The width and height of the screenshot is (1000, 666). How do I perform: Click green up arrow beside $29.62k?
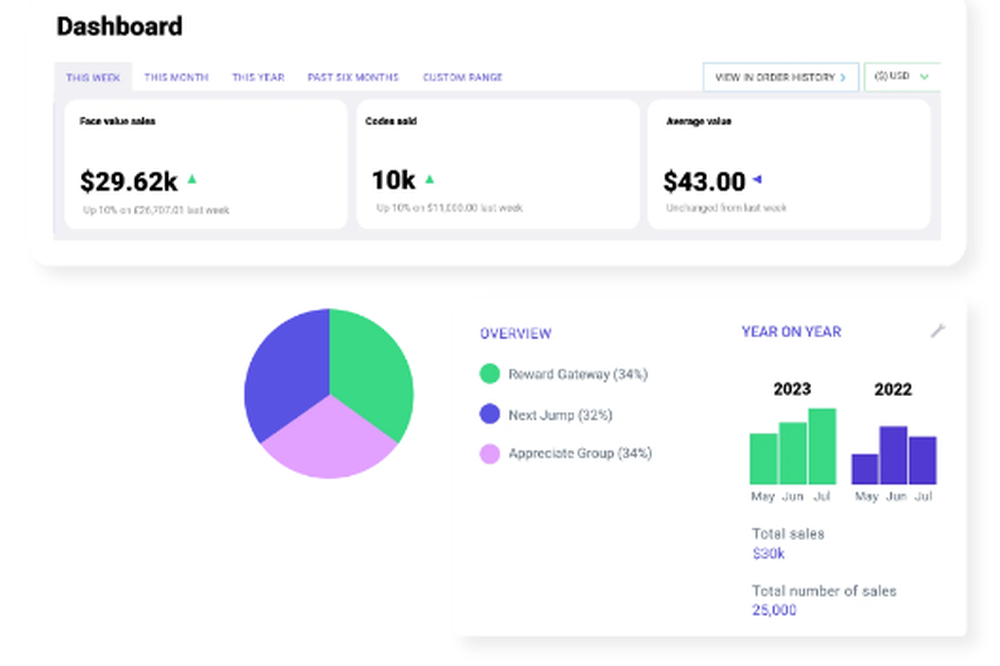click(192, 179)
